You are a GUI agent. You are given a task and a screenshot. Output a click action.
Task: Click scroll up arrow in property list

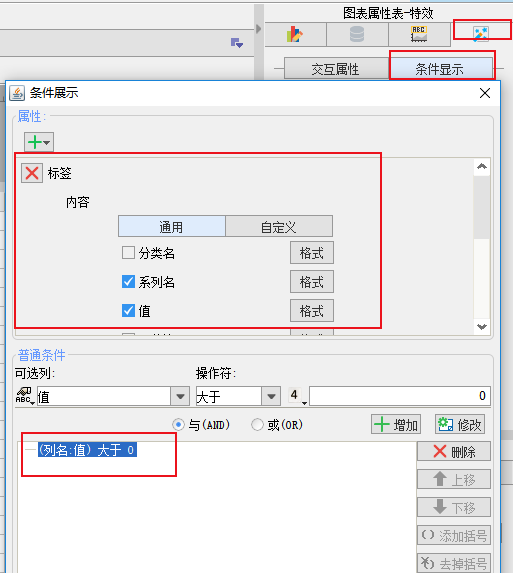pos(482,167)
